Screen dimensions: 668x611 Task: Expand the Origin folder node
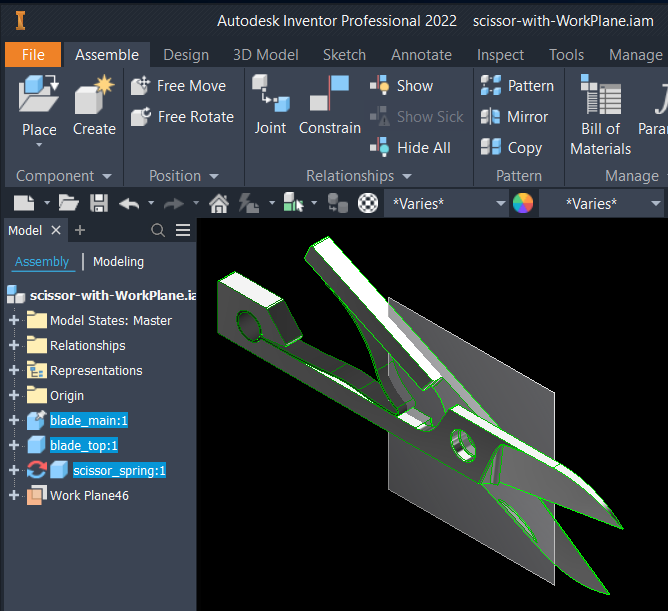point(14,395)
